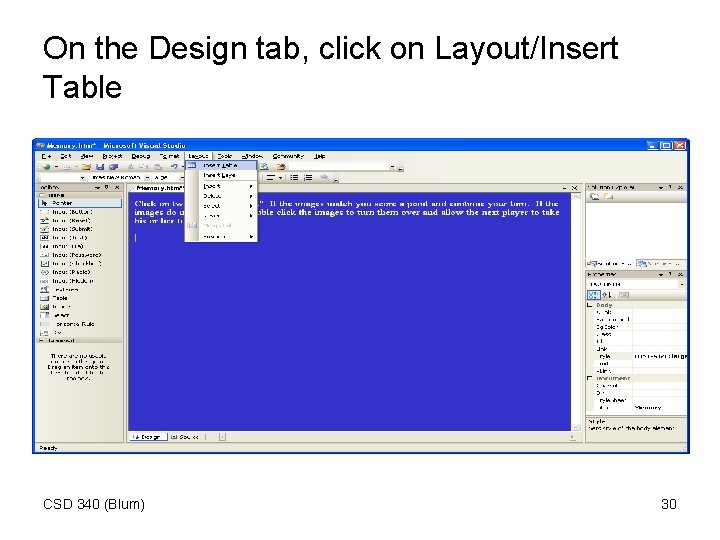Open the Project menu

(112, 156)
